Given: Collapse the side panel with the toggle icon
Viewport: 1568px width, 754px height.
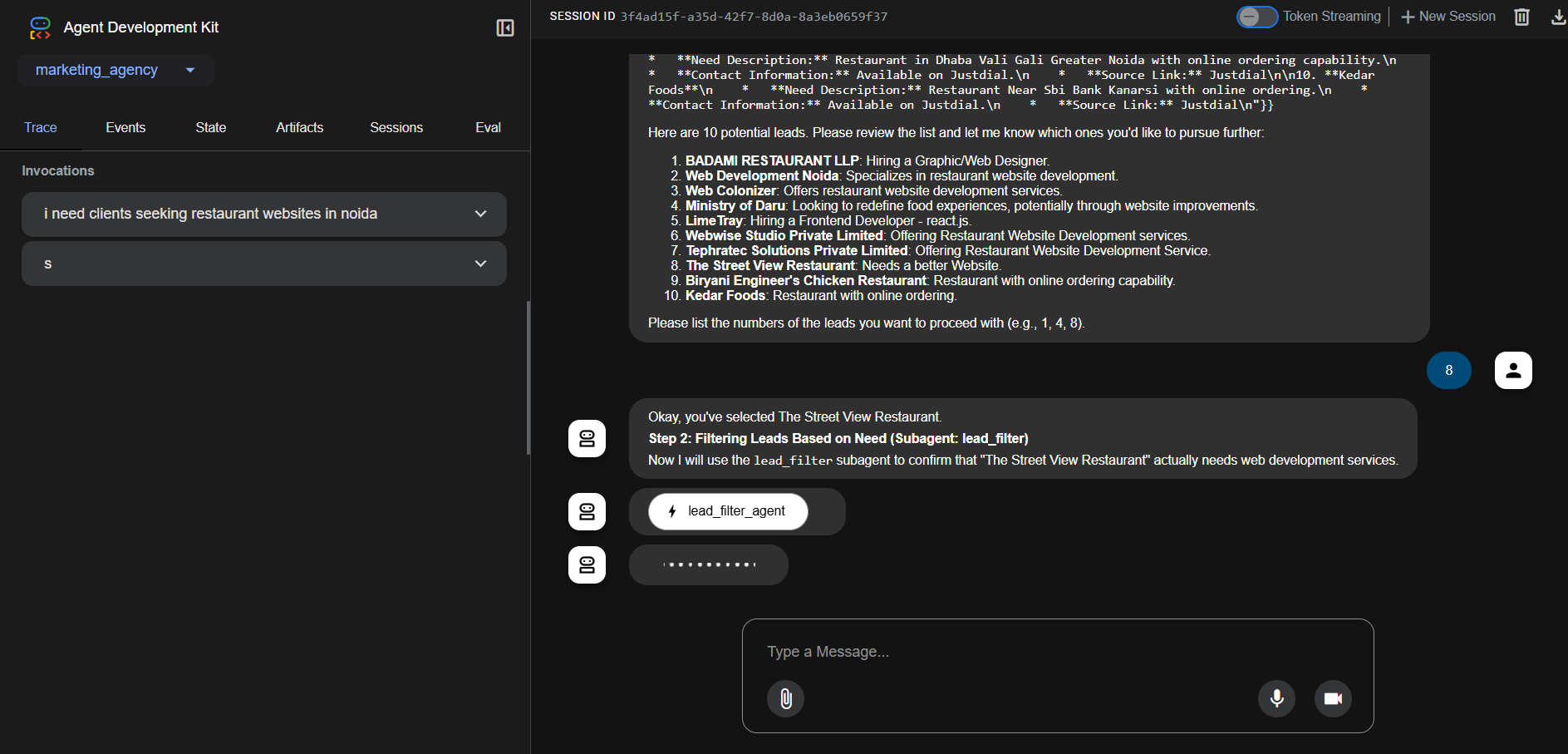Looking at the screenshot, I should click(505, 27).
